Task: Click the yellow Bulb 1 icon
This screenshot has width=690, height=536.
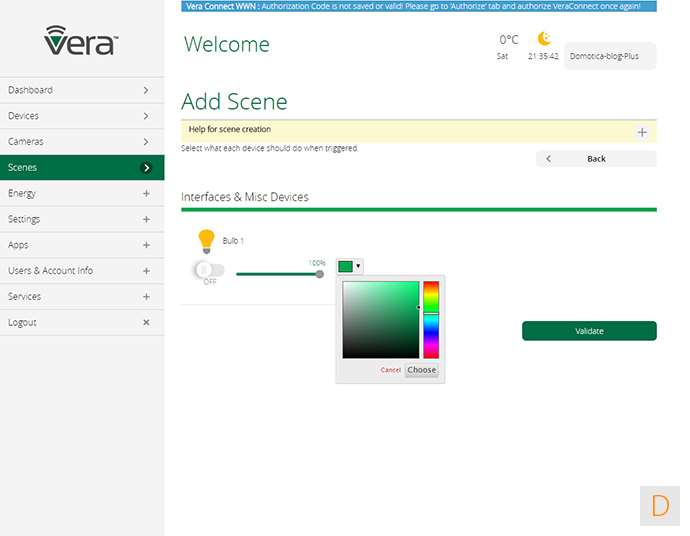Action: (207, 240)
